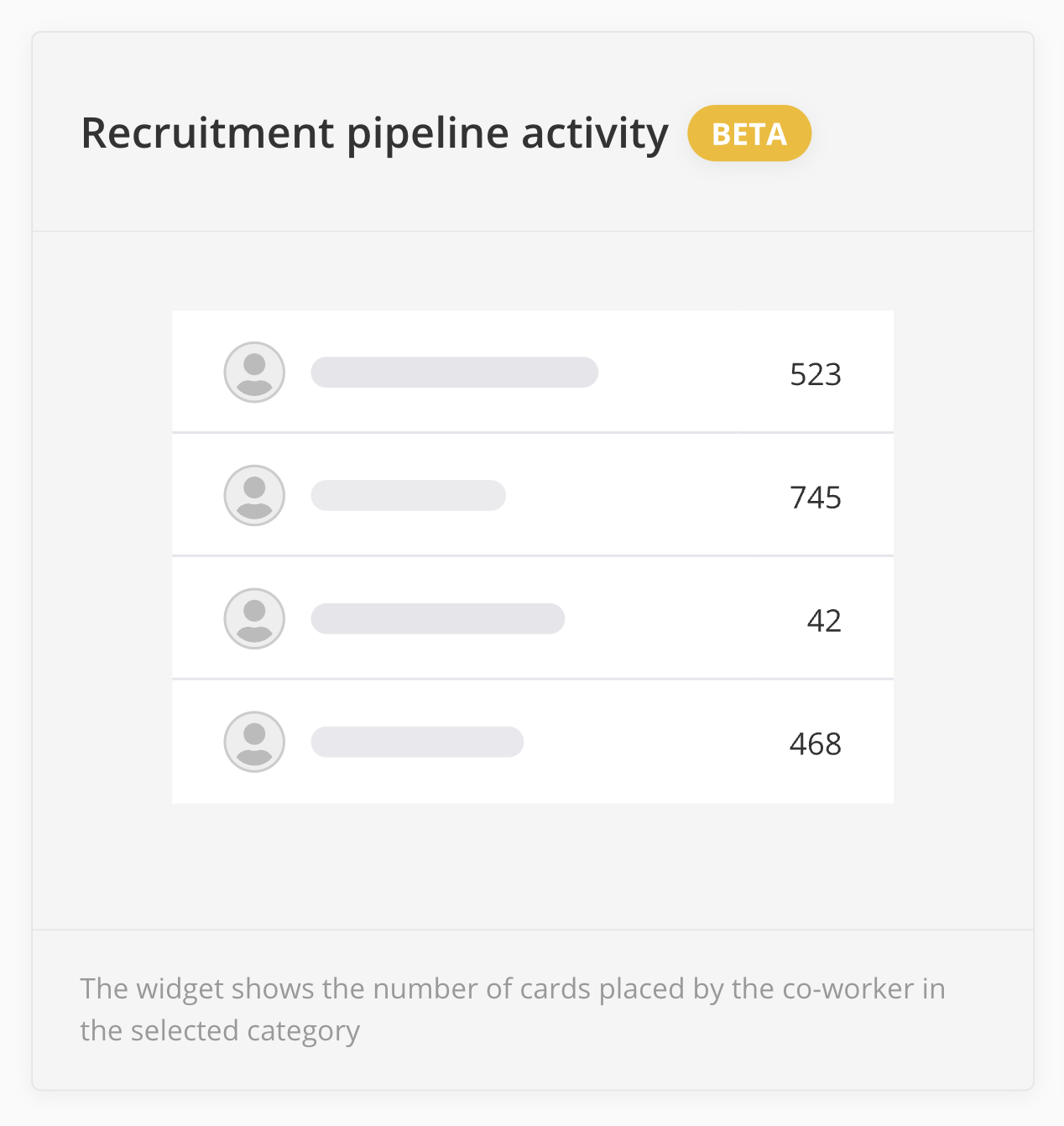
Task: Click the avatar icon beside count 745
Action: (x=254, y=495)
